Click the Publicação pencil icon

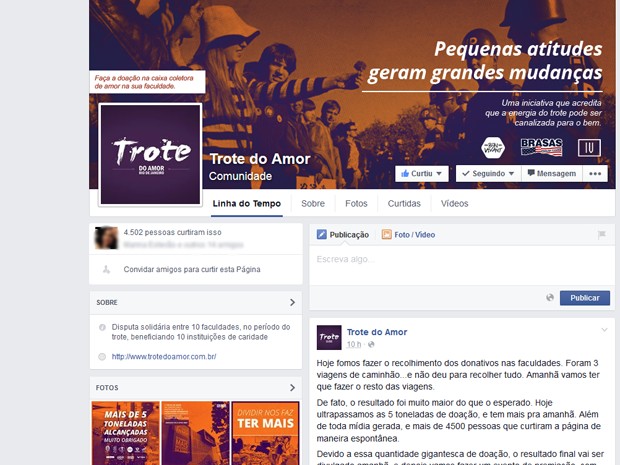(321, 234)
